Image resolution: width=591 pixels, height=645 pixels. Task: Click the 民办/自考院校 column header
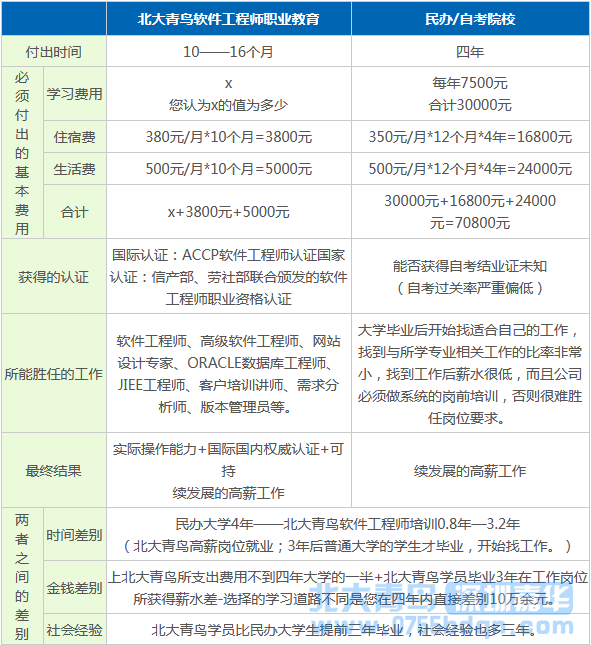click(x=470, y=19)
